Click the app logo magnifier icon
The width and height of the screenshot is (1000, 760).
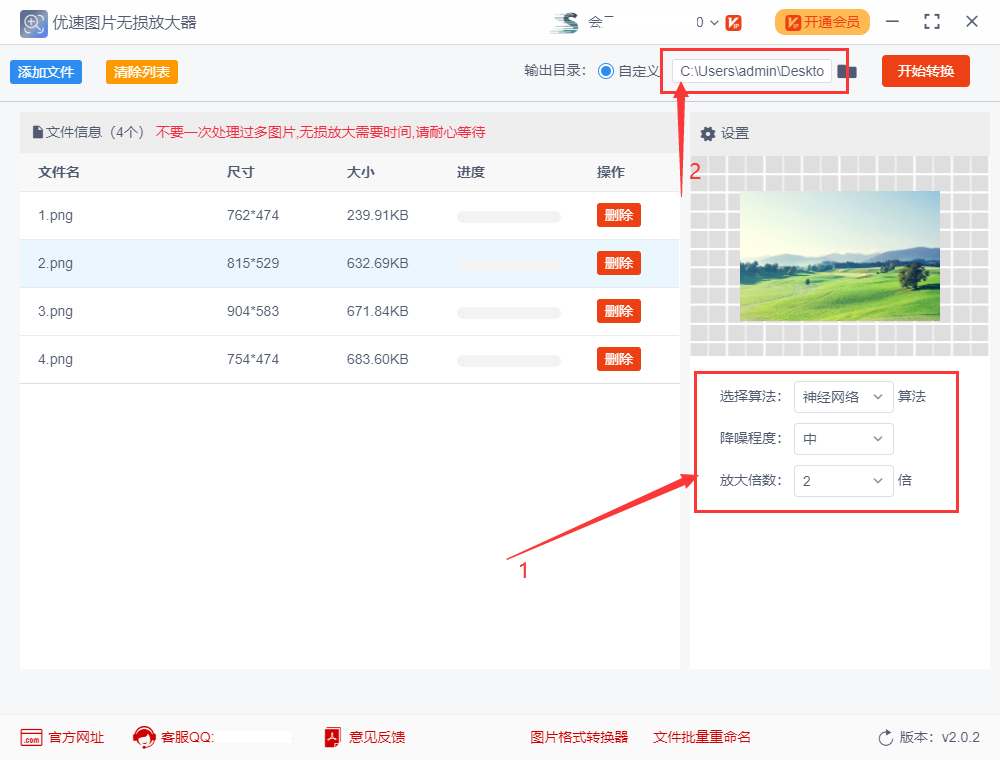coord(33,24)
